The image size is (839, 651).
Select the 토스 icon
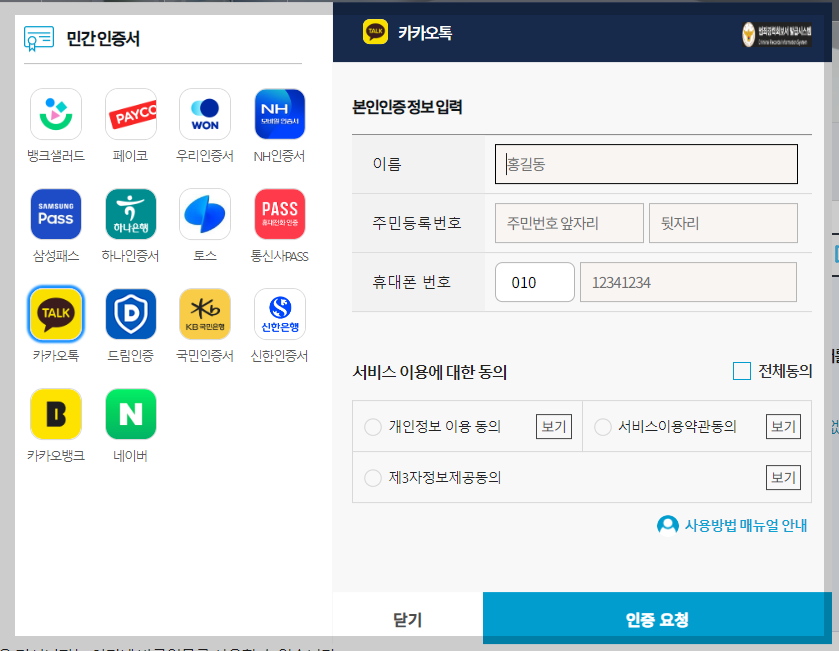(205, 214)
